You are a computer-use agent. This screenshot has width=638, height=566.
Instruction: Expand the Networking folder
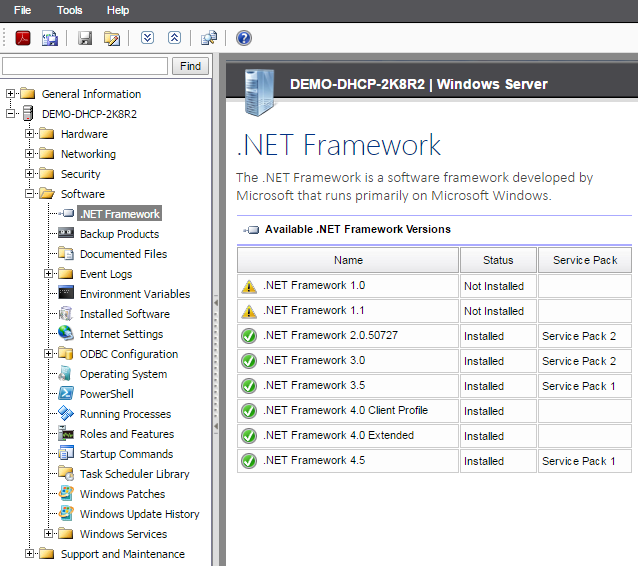tap(29, 153)
